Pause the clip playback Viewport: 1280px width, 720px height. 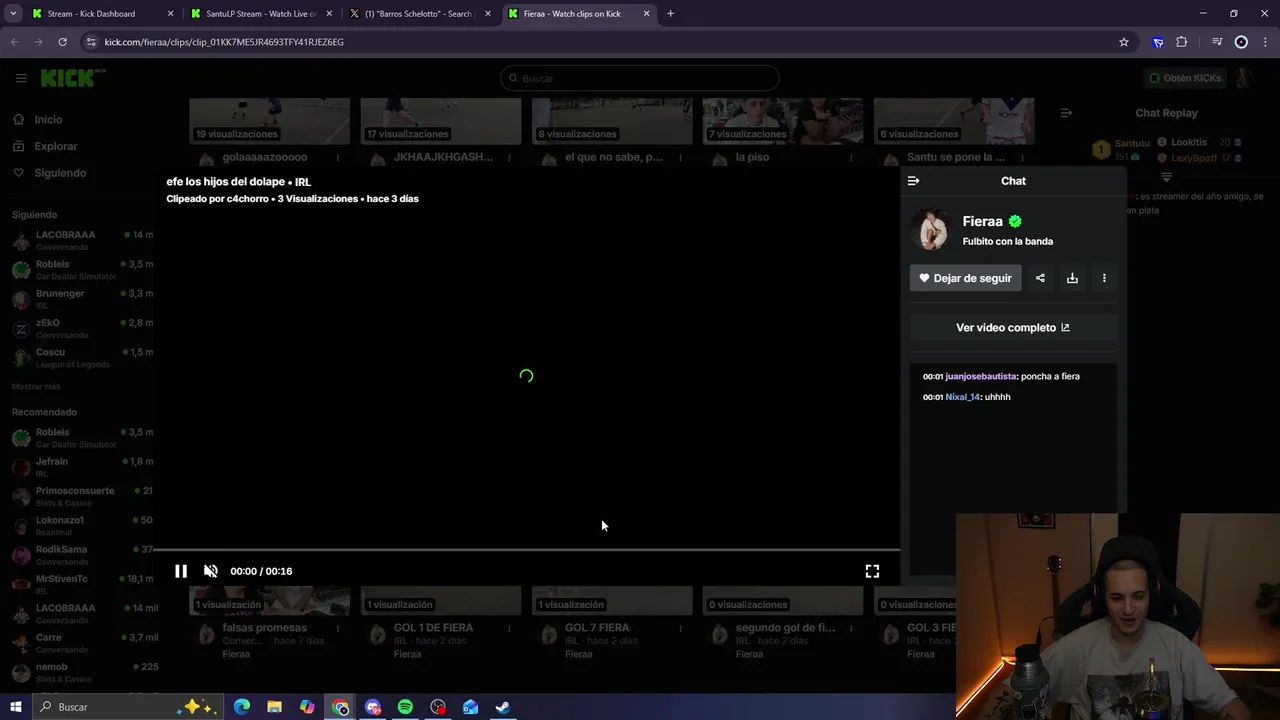(181, 571)
